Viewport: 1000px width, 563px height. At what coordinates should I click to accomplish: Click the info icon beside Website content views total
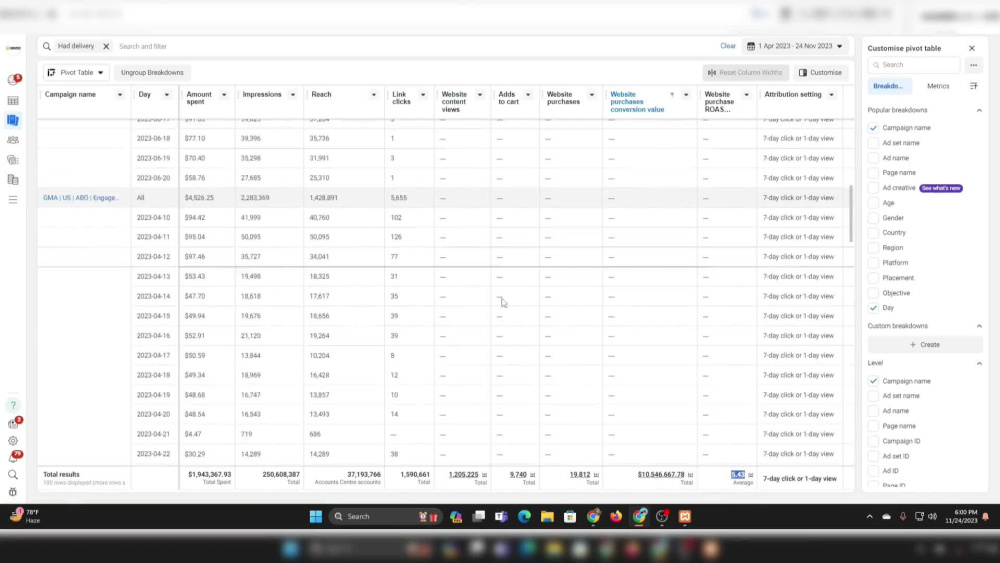[x=484, y=475]
